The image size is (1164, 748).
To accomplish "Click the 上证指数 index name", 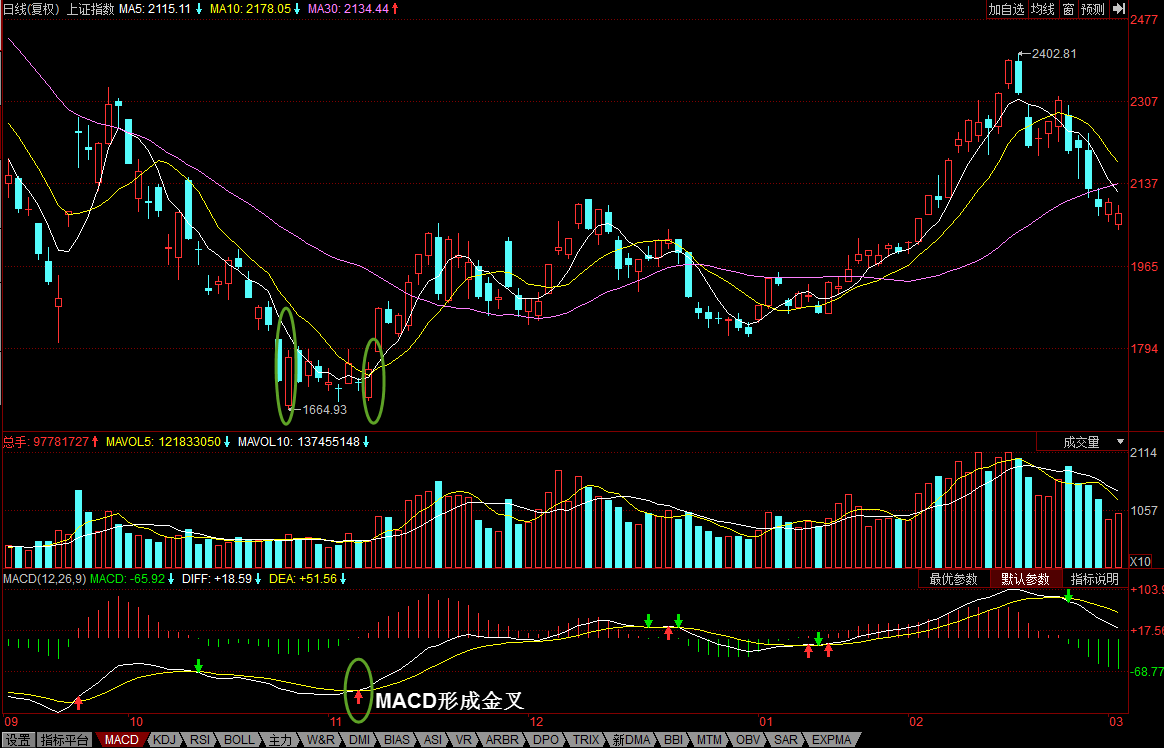I will pos(91,9).
